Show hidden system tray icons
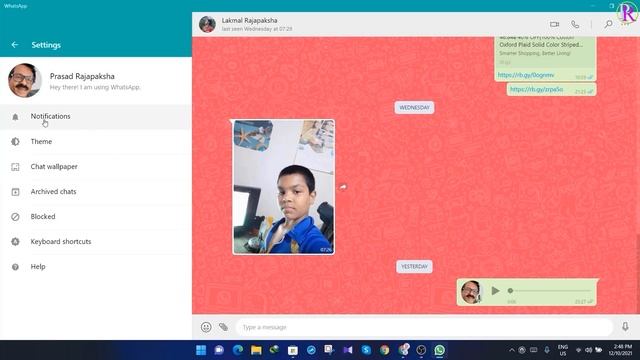640x360 pixels. 511,350
